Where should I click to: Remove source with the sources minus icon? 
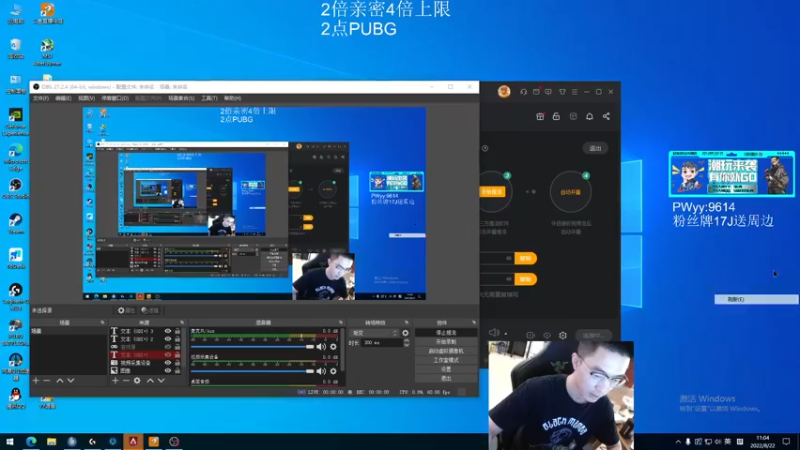point(126,381)
